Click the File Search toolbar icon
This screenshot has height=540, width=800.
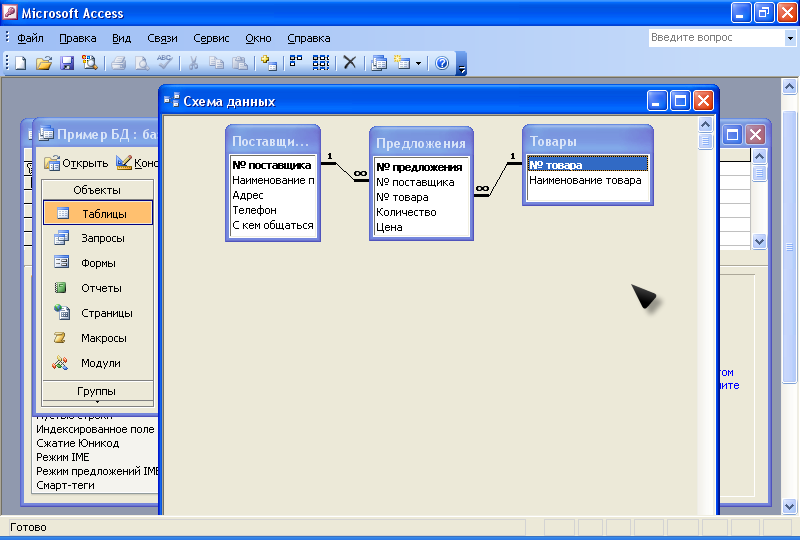(x=90, y=63)
